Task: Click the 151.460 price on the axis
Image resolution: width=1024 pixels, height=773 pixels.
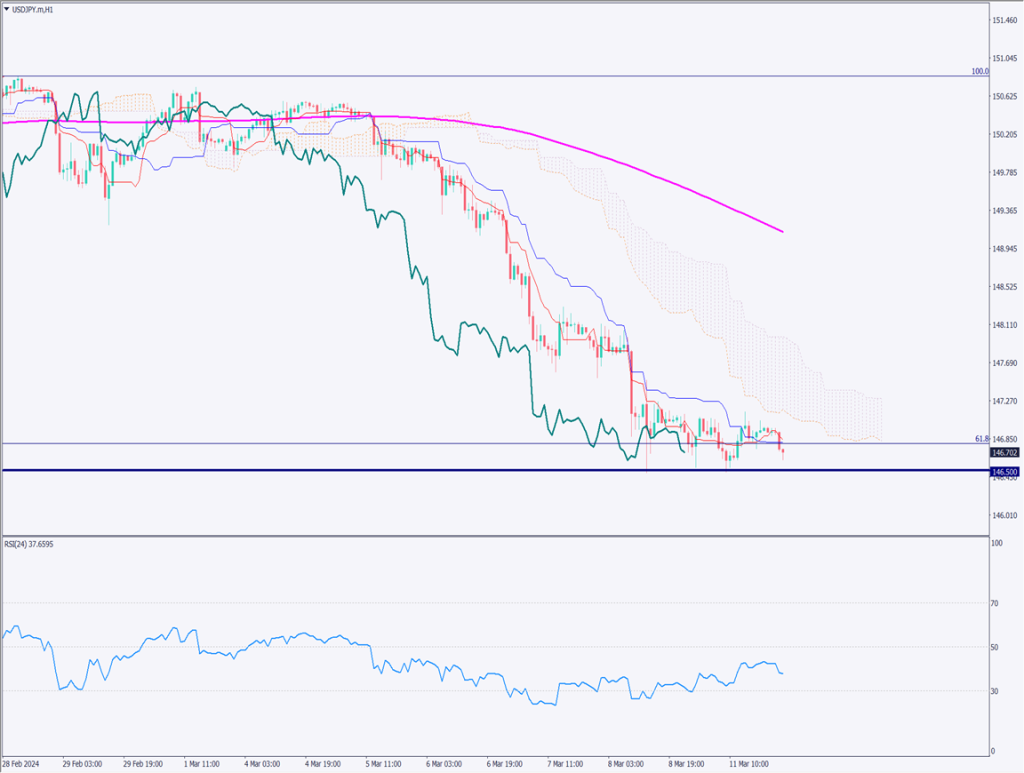Action: pyautogui.click(x=1004, y=21)
